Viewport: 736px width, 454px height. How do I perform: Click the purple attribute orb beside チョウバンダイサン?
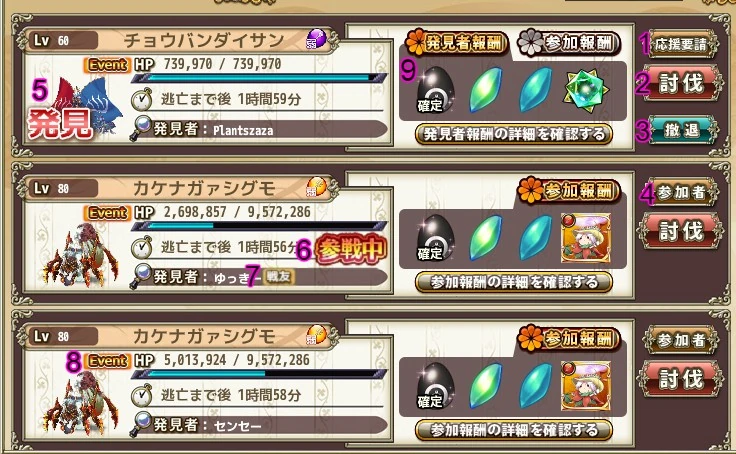pos(316,39)
